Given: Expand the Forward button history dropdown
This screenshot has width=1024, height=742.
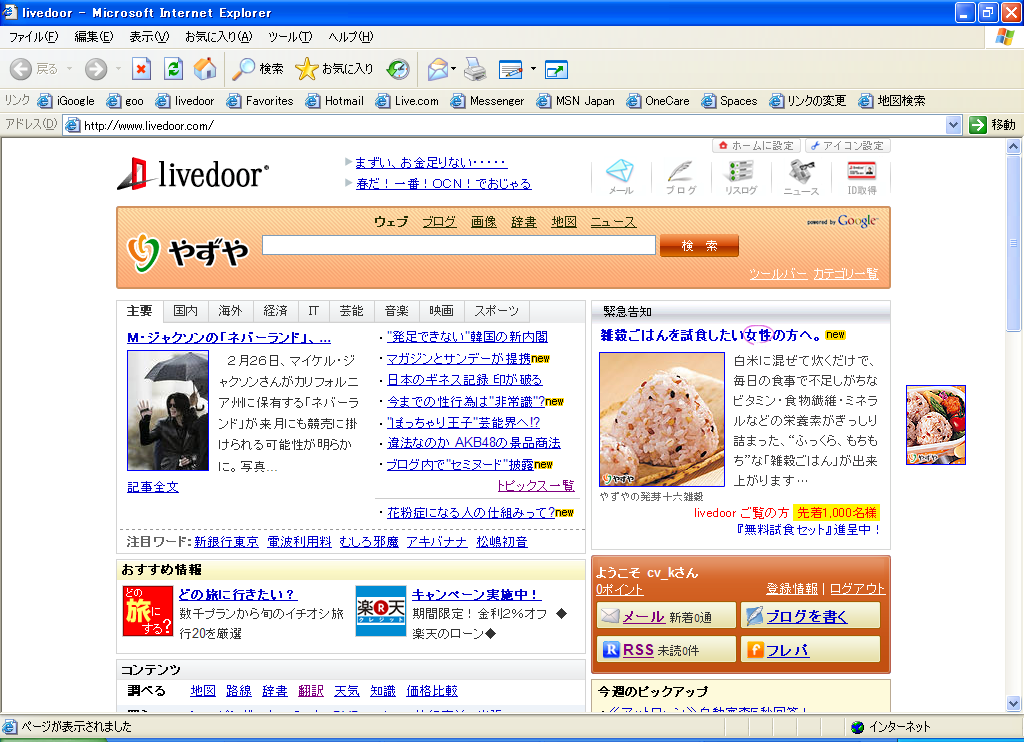Looking at the screenshot, I should 118,69.
